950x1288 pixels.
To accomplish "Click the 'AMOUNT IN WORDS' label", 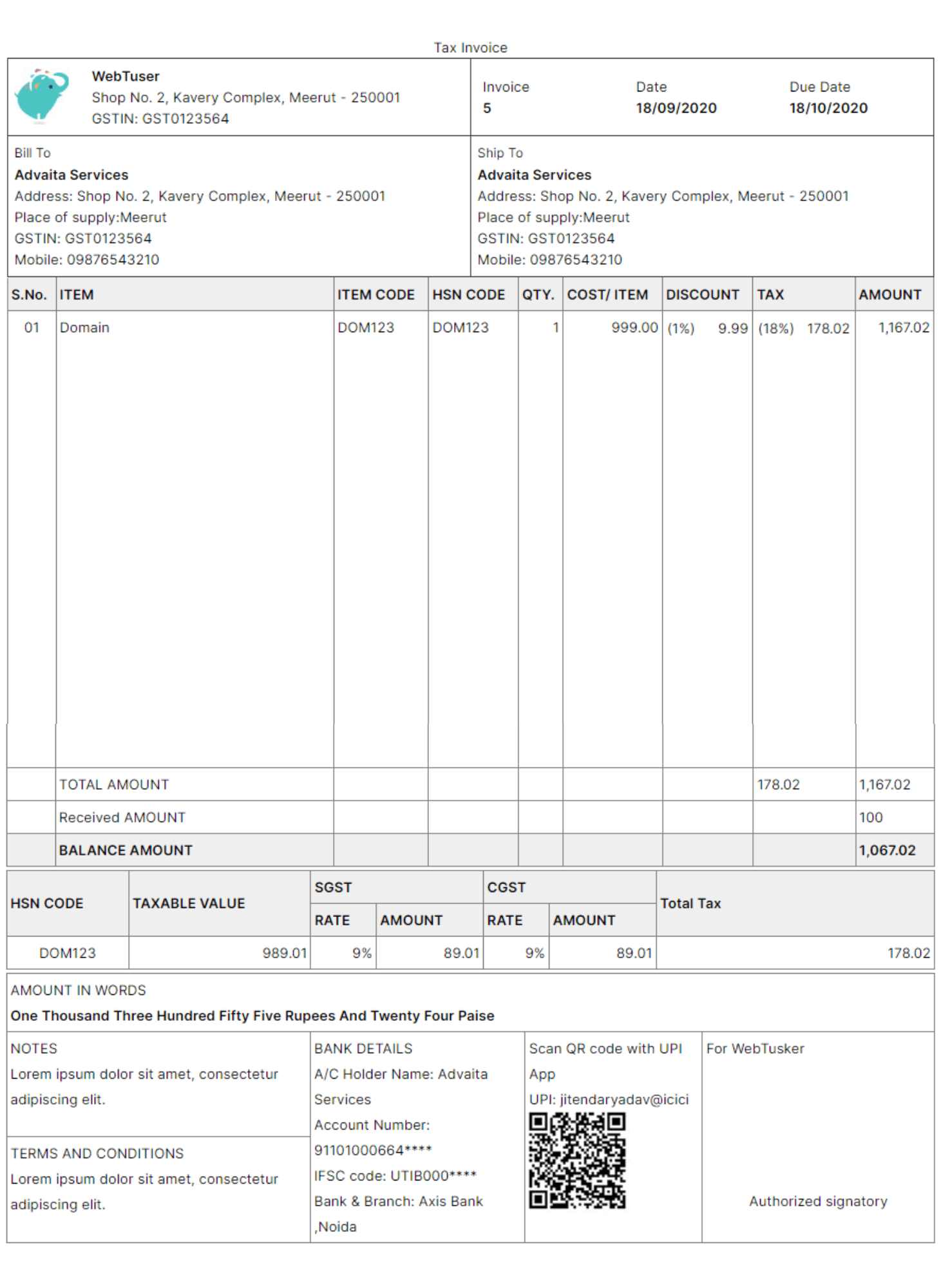I will pos(79,990).
